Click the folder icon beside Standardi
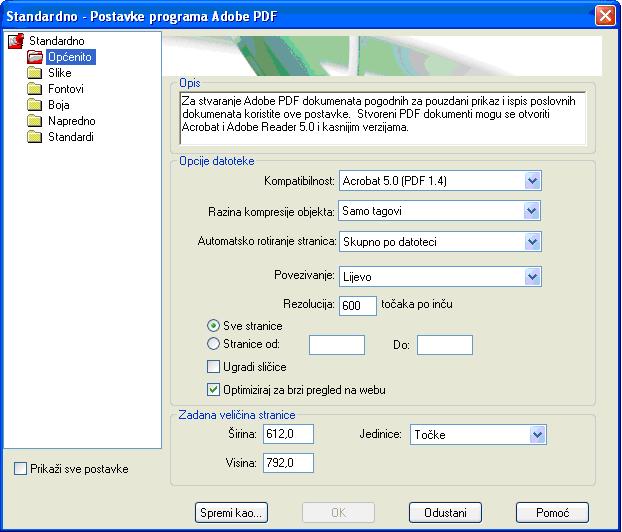Image resolution: width=622 pixels, height=532 pixels. [x=35, y=137]
